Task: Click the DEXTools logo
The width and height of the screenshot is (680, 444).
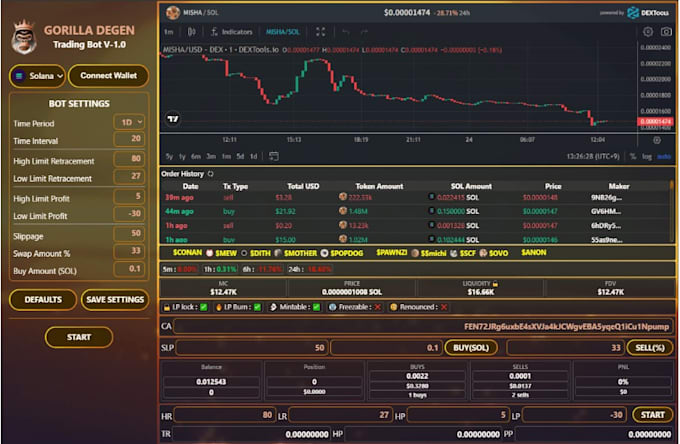Action: (648, 13)
